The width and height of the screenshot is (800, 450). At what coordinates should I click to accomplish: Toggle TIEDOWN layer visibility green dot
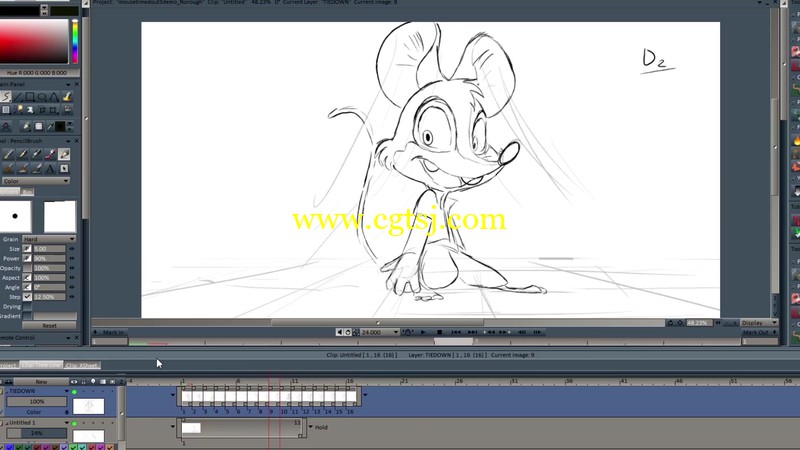pos(74,392)
